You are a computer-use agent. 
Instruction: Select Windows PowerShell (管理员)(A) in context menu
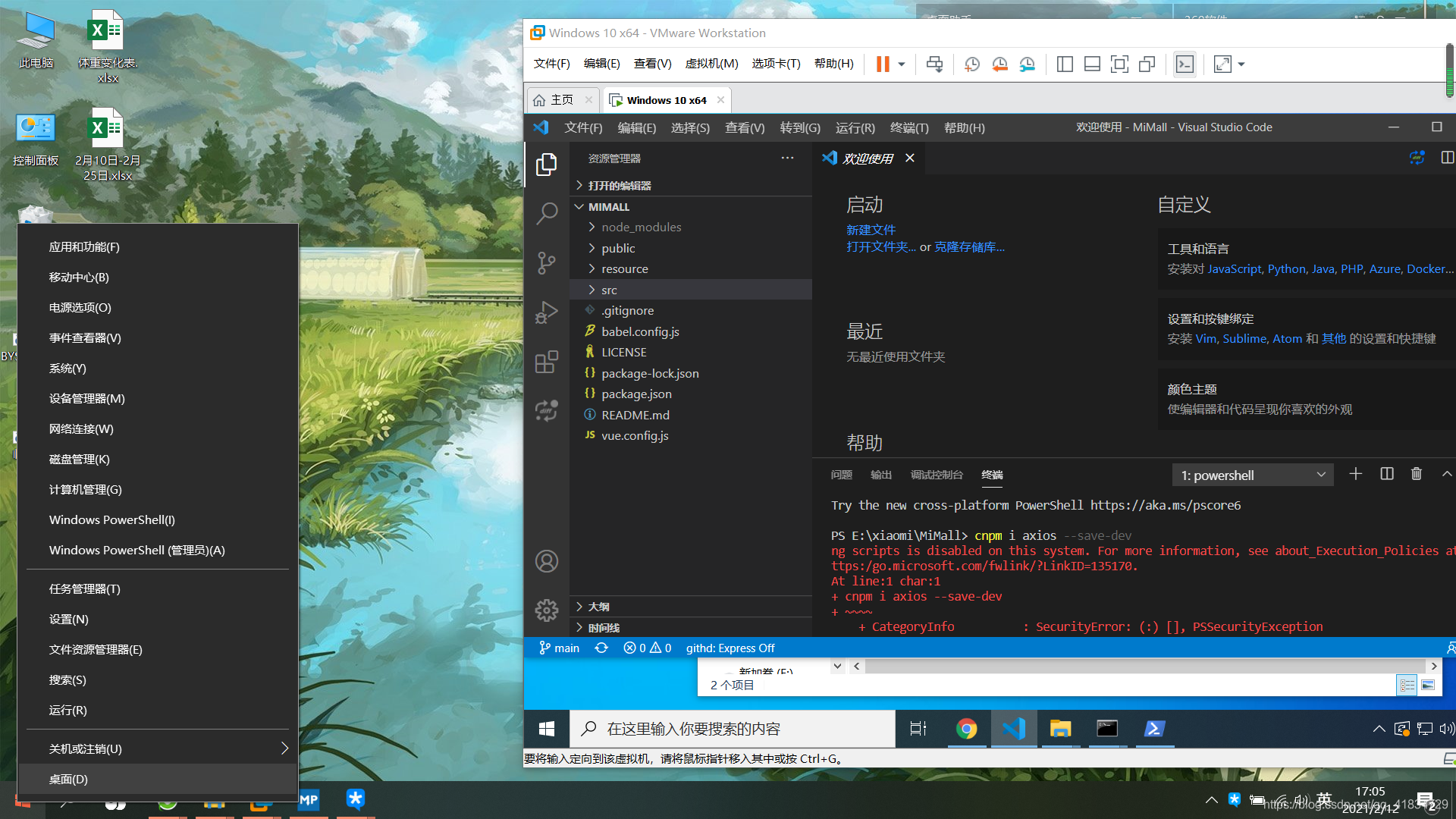click(x=158, y=551)
